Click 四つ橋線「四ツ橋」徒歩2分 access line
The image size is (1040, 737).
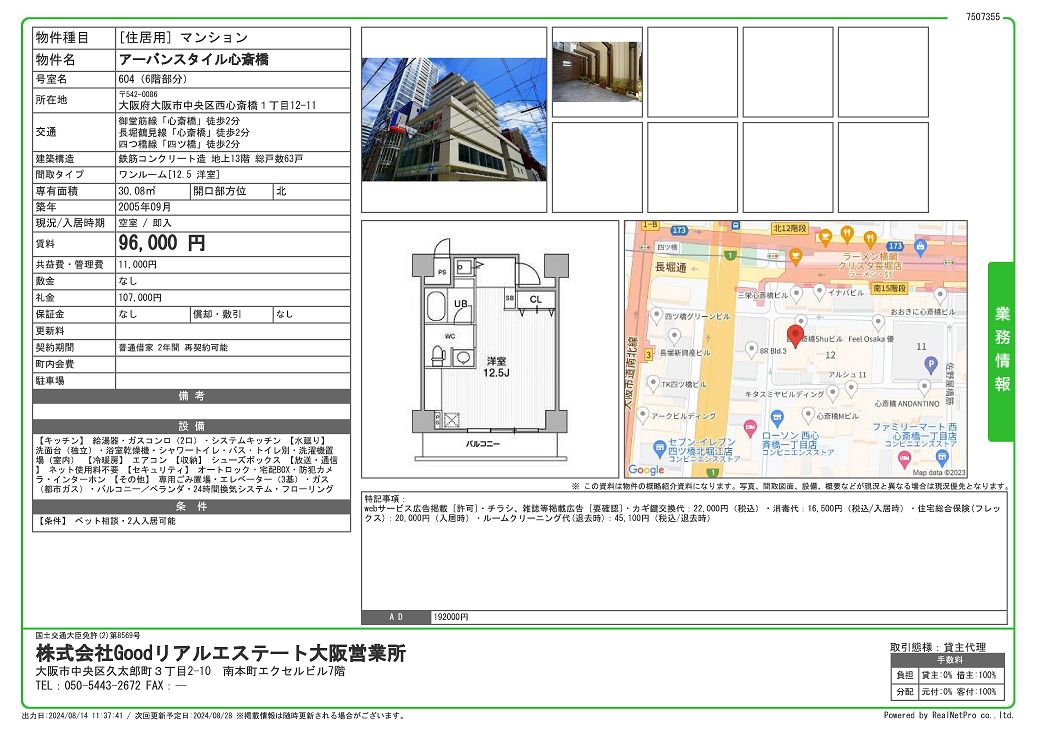[x=179, y=144]
